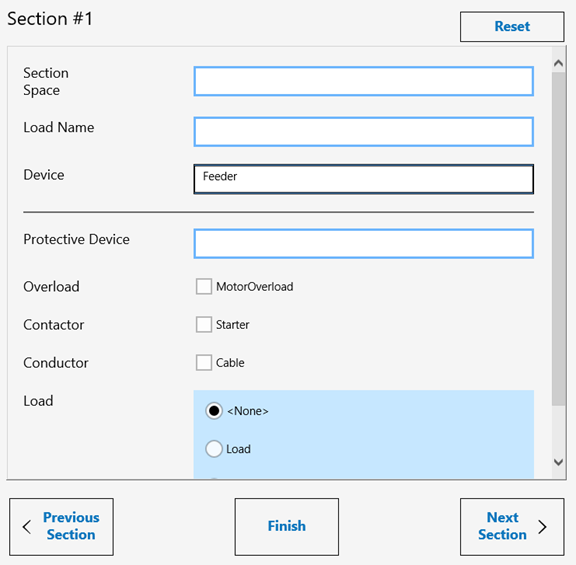The image size is (576, 565).
Task: Tick the Cable conductor checkbox
Action: pyautogui.click(x=204, y=363)
